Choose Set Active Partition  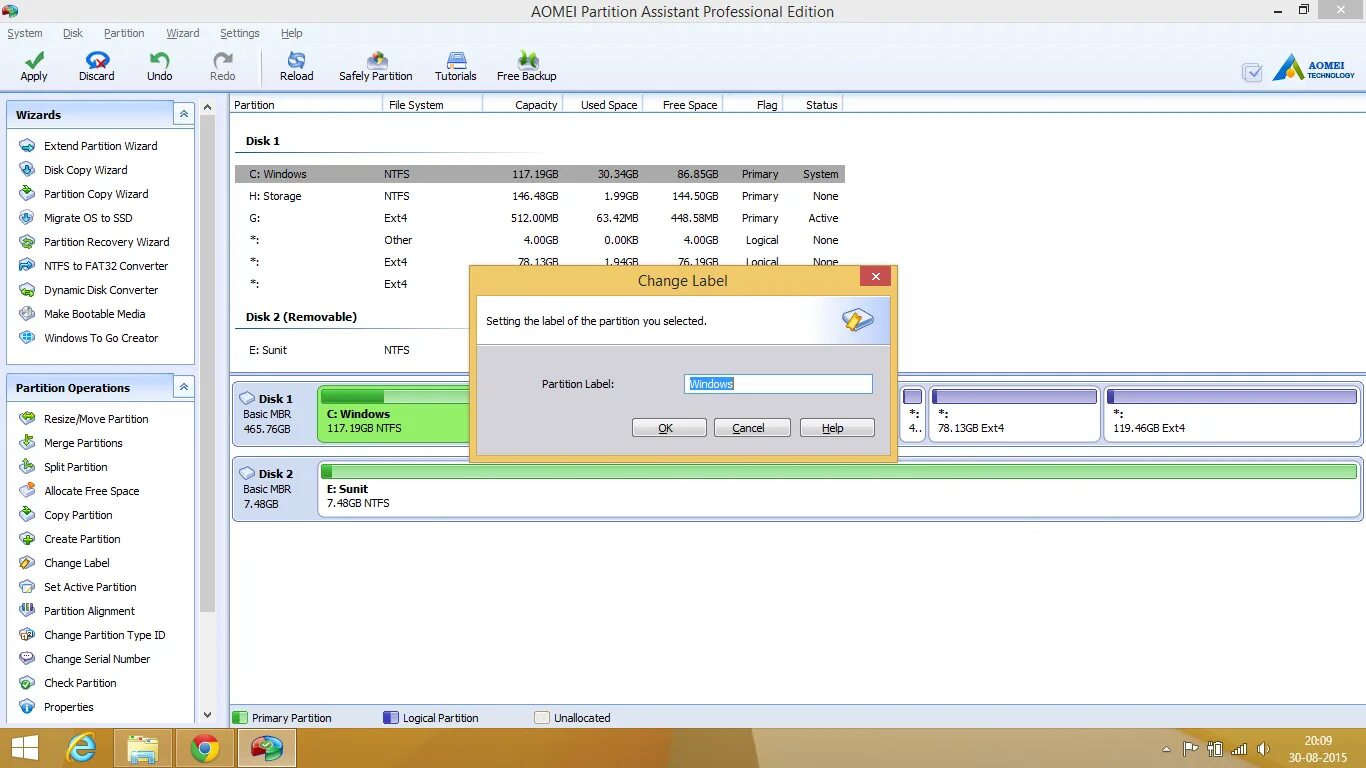tap(90, 587)
